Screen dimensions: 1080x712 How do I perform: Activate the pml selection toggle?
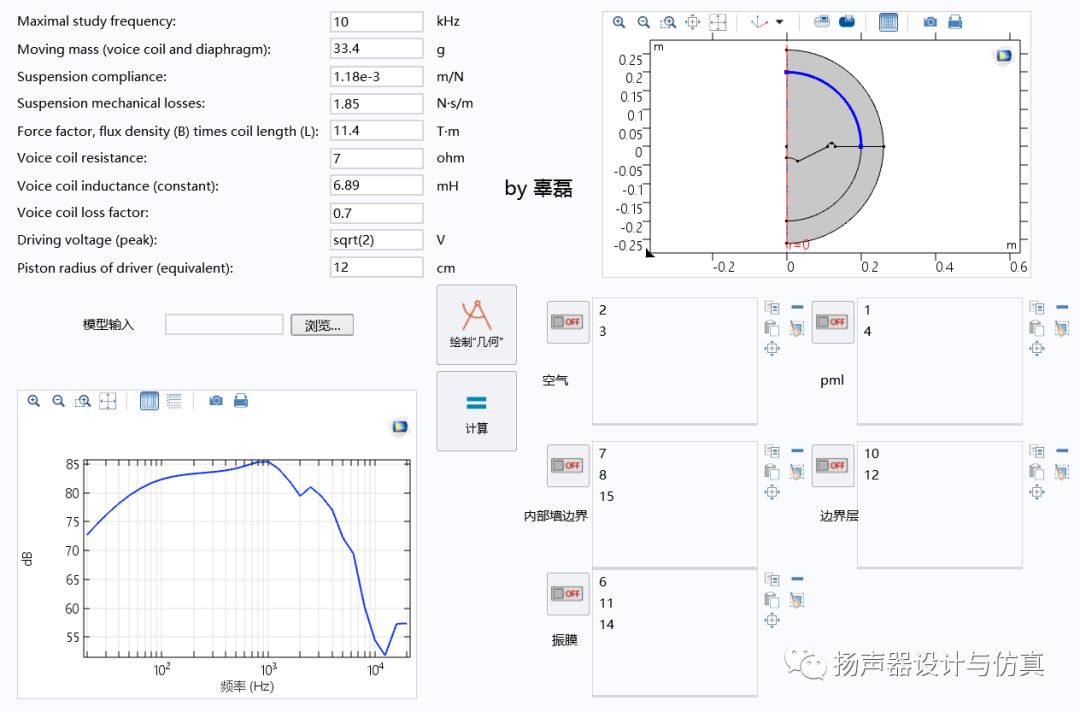coord(832,322)
